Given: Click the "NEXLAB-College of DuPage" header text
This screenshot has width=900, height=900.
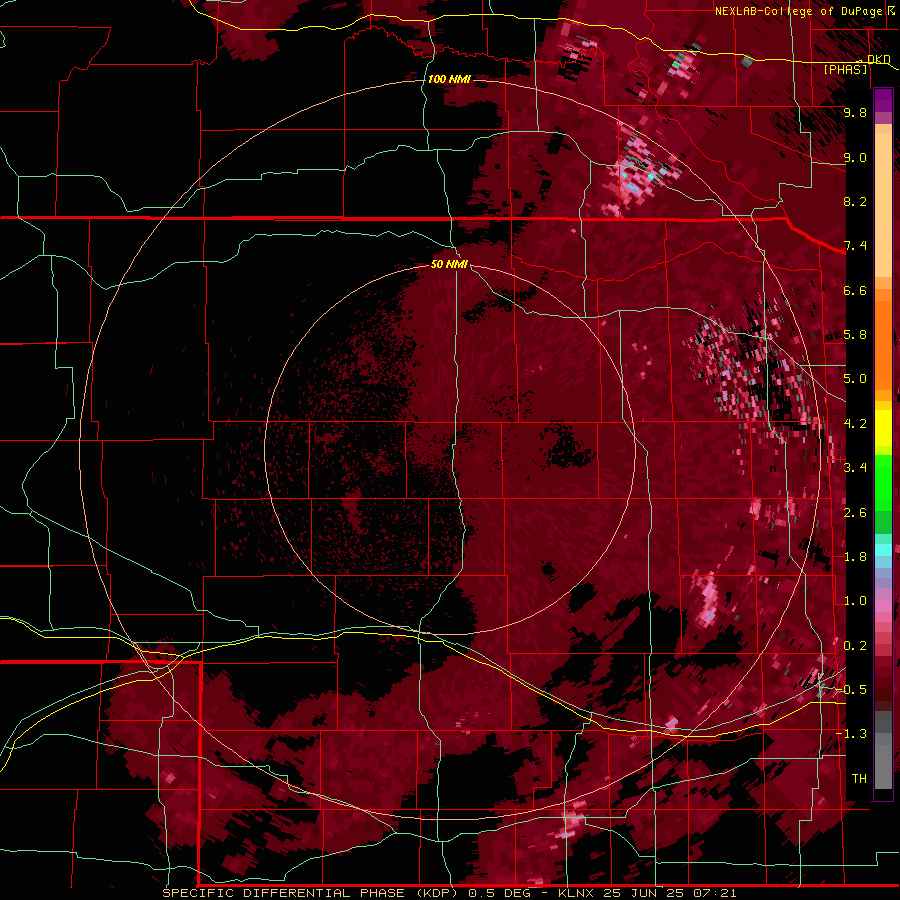Looking at the screenshot, I should (799, 11).
